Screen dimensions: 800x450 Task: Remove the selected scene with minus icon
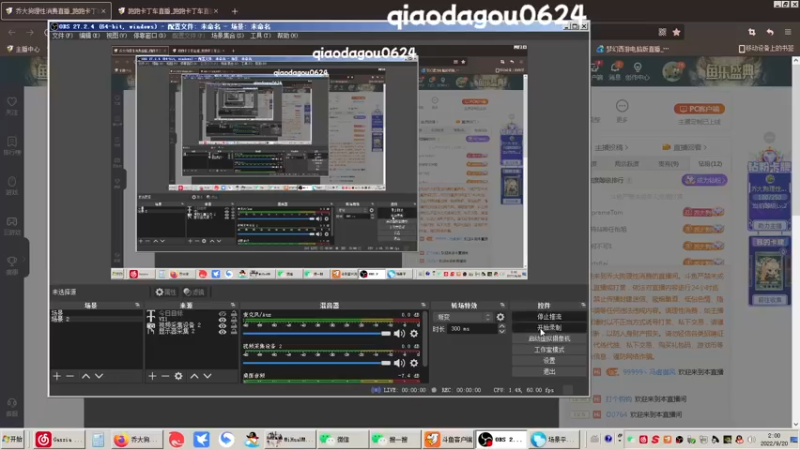(70, 376)
